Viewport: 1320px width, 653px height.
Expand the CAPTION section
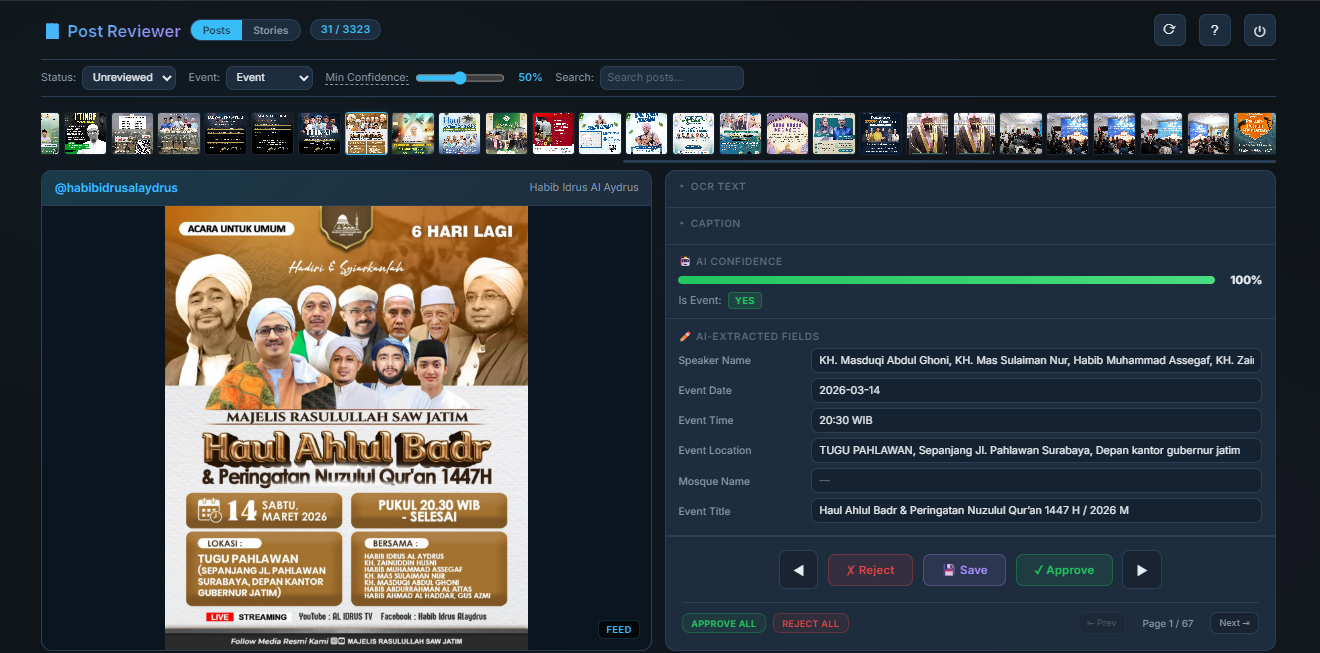715,224
